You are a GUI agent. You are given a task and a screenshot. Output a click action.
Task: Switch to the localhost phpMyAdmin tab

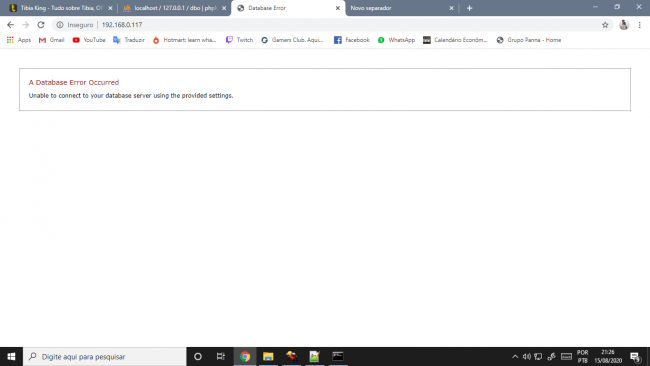tap(174, 8)
